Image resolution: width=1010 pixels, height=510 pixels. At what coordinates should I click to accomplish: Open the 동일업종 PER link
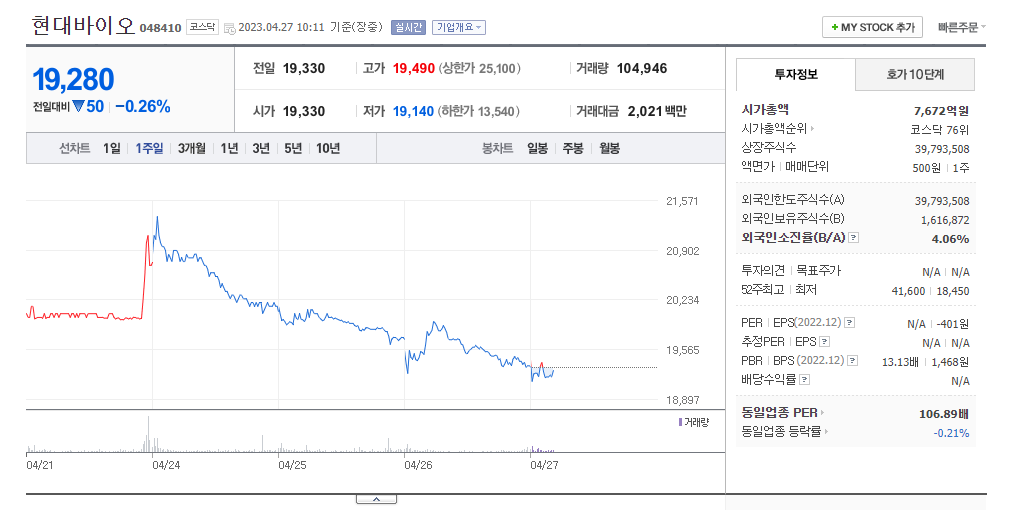point(779,413)
